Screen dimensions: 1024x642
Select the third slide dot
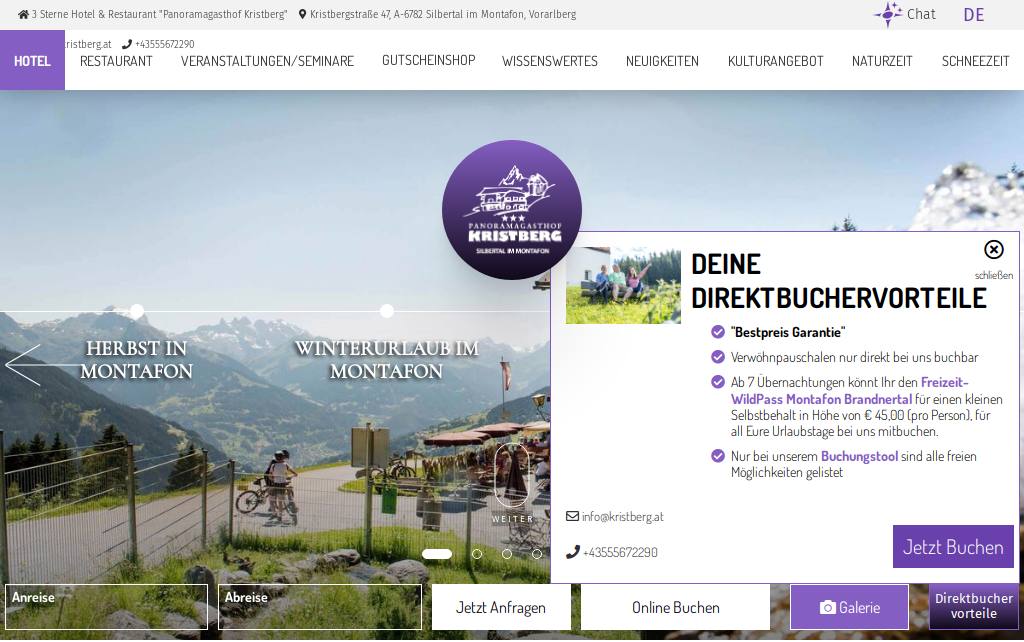507,554
